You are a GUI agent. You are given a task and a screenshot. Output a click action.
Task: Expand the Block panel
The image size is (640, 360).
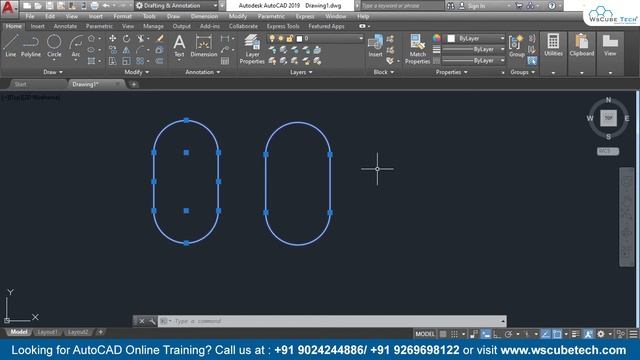(x=384, y=72)
